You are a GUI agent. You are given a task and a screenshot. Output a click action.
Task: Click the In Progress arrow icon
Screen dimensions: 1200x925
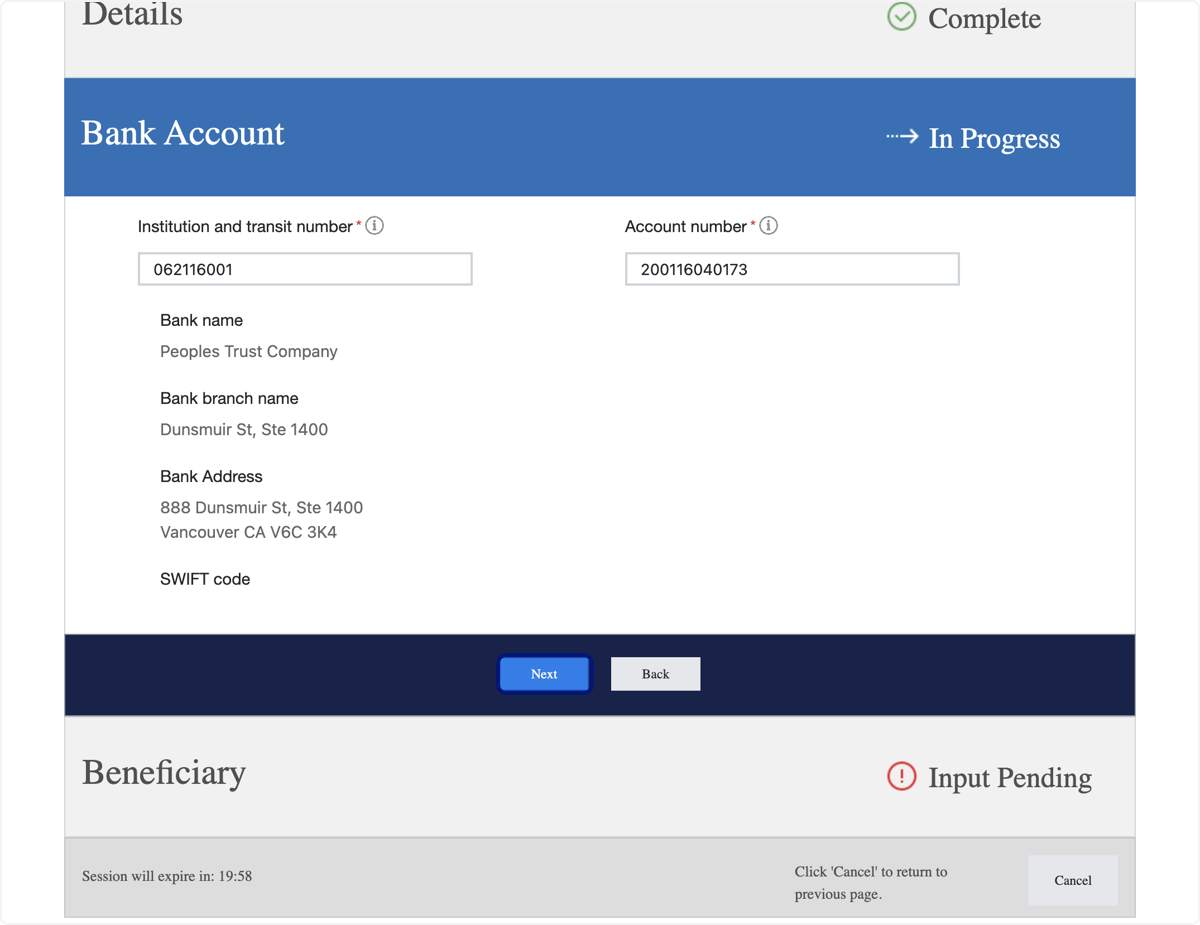[902, 137]
